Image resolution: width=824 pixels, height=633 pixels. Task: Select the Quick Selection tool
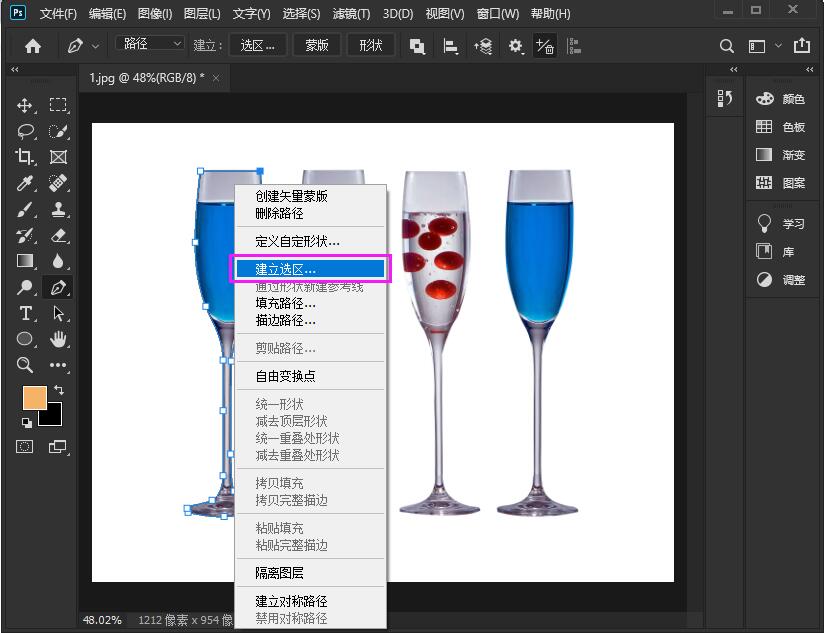[x=58, y=131]
